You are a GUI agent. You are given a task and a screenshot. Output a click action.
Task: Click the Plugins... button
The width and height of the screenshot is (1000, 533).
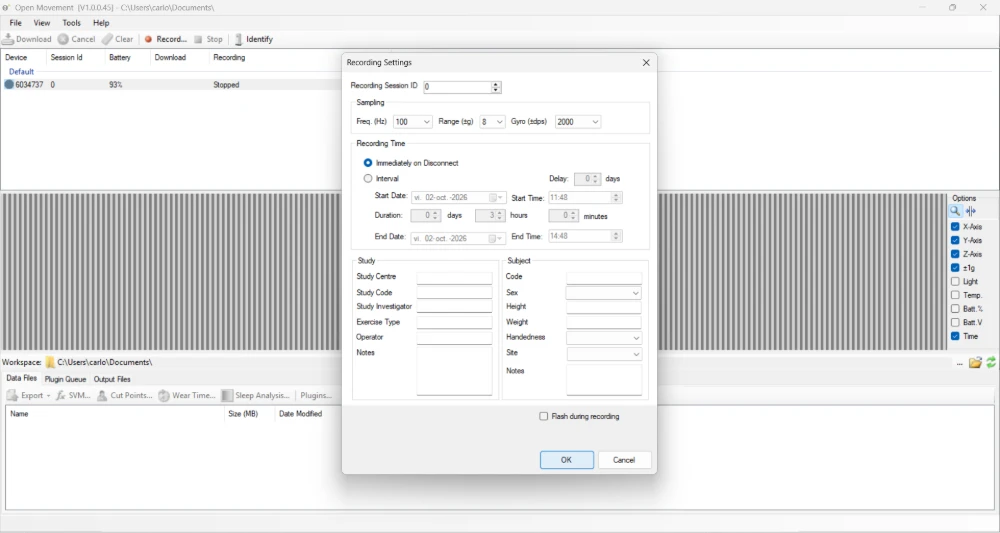pyautogui.click(x=316, y=395)
